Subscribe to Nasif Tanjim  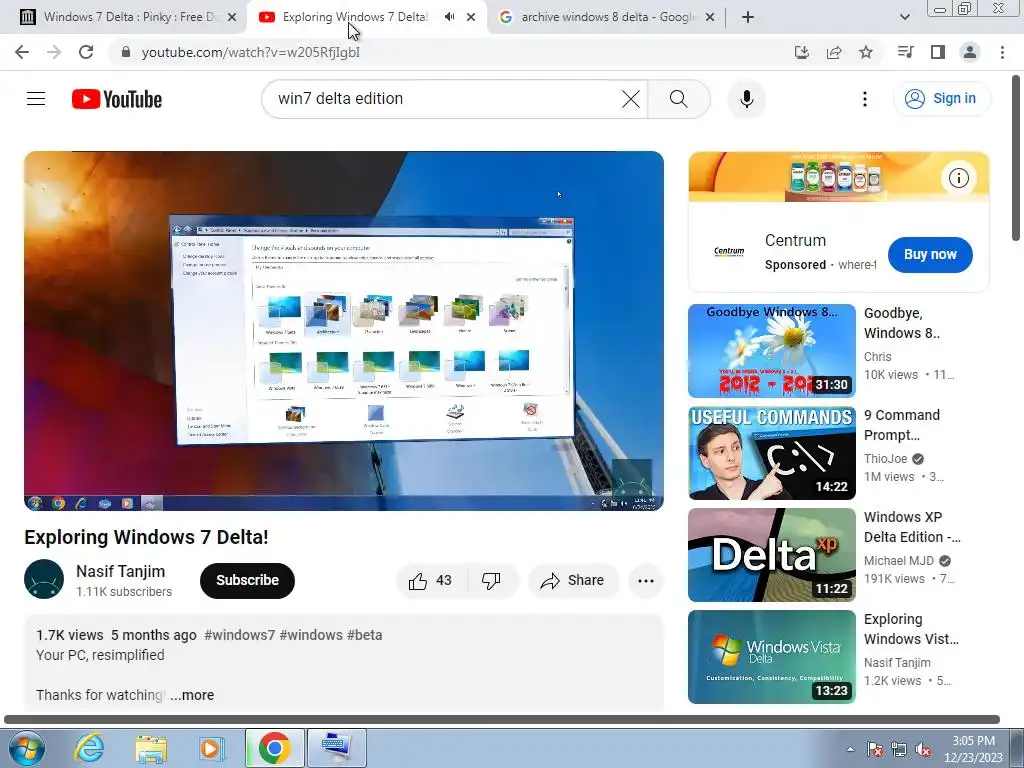click(x=247, y=581)
